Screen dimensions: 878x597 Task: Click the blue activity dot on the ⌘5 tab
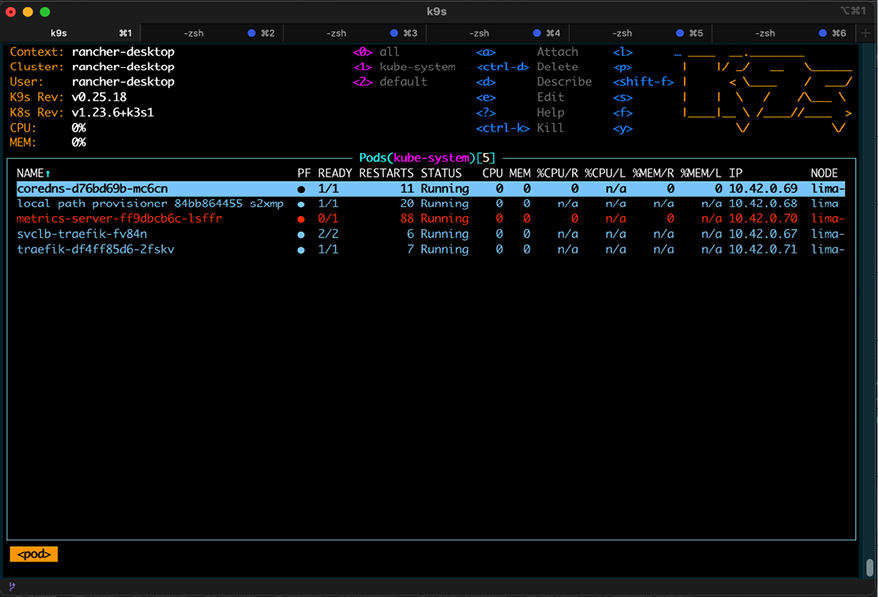click(x=679, y=33)
